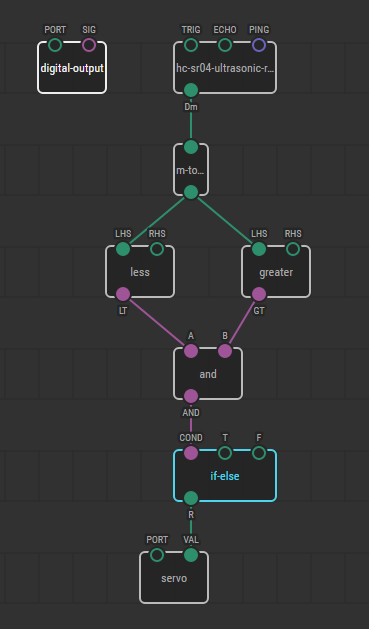Select the servo node
Image resolution: width=369 pixels, height=629 pixels.
coord(174,578)
